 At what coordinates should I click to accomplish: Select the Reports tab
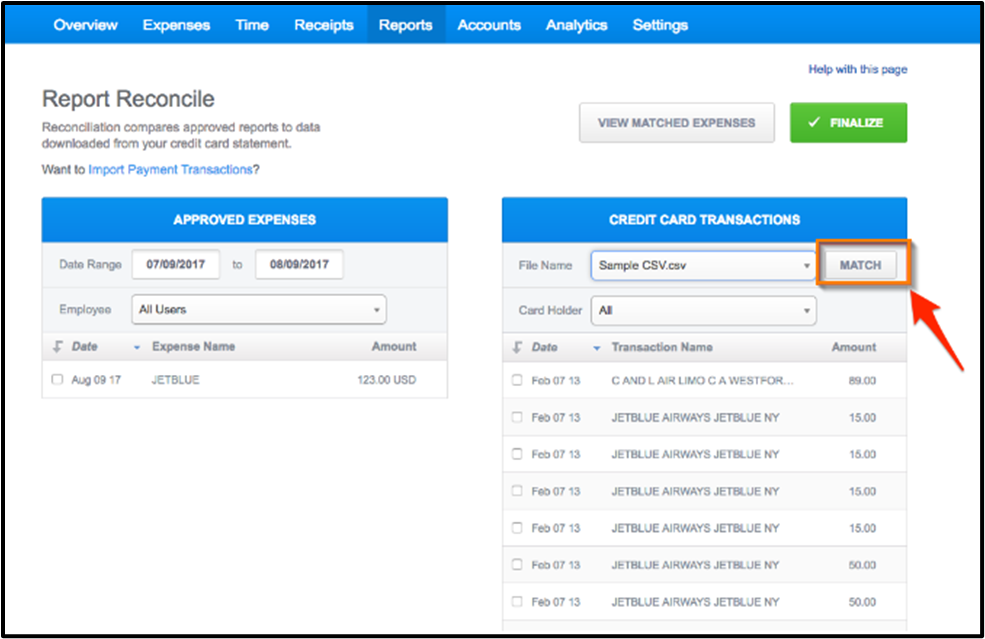click(406, 25)
